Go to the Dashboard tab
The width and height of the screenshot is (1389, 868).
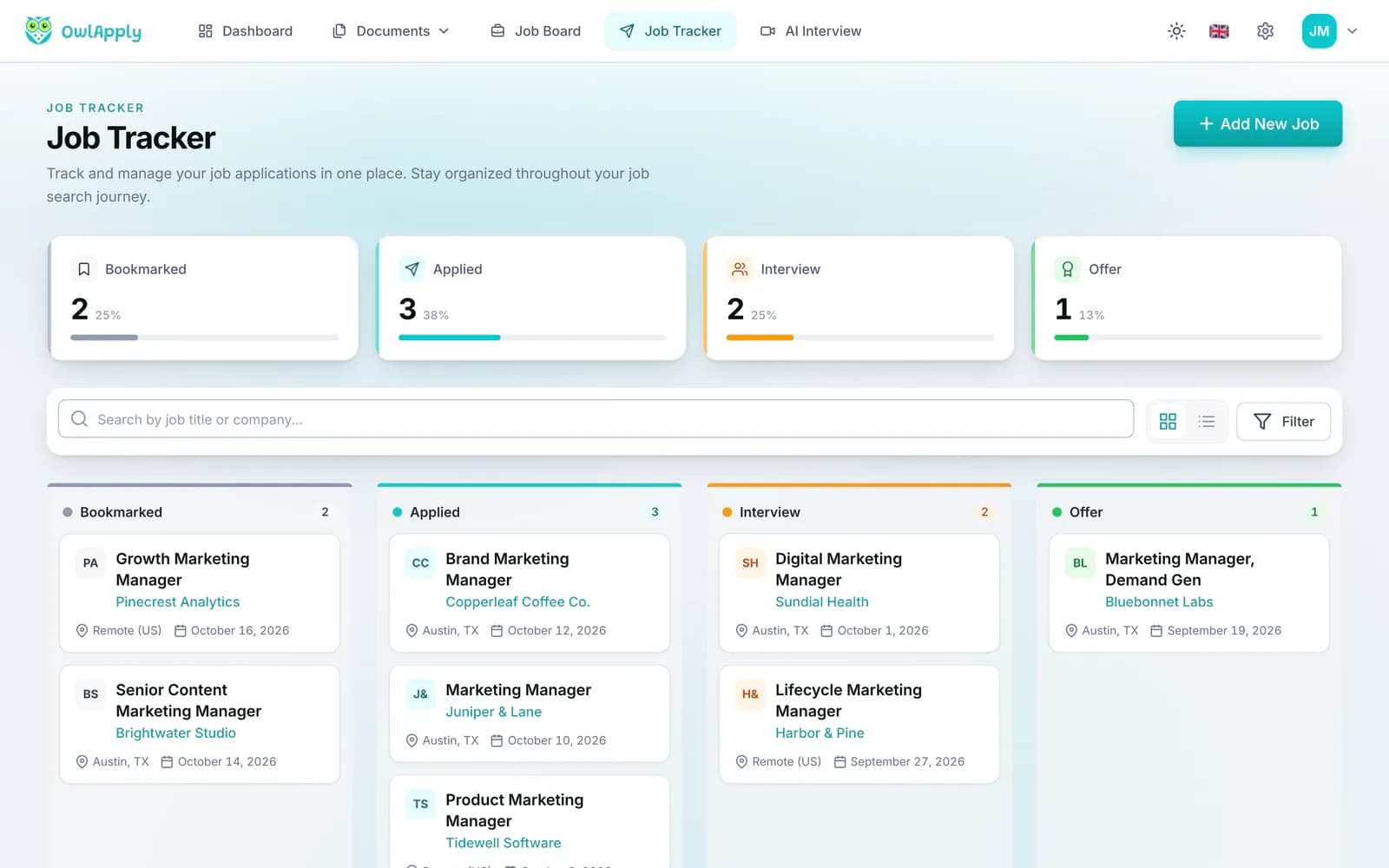(246, 31)
